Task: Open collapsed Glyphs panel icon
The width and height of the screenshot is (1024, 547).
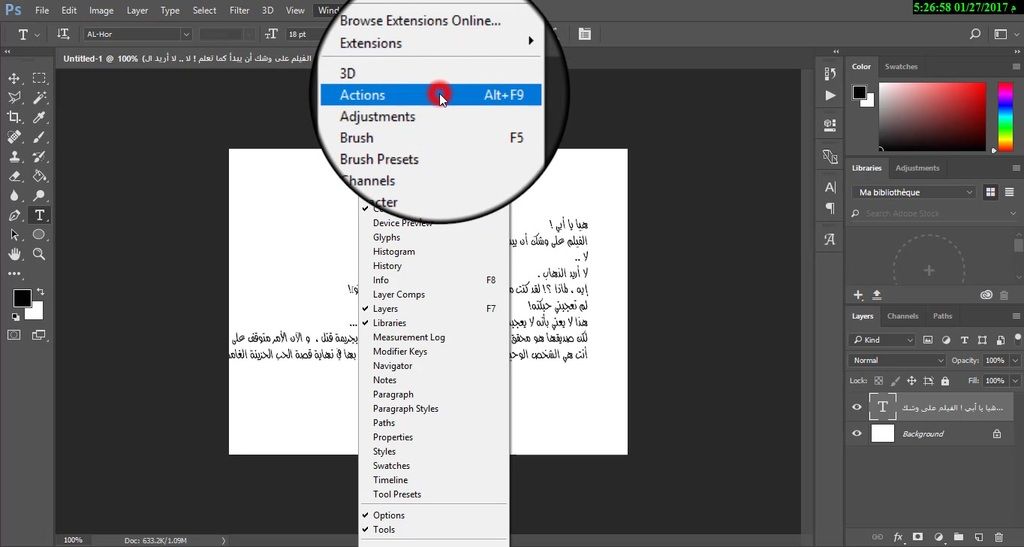Action: coord(830,240)
